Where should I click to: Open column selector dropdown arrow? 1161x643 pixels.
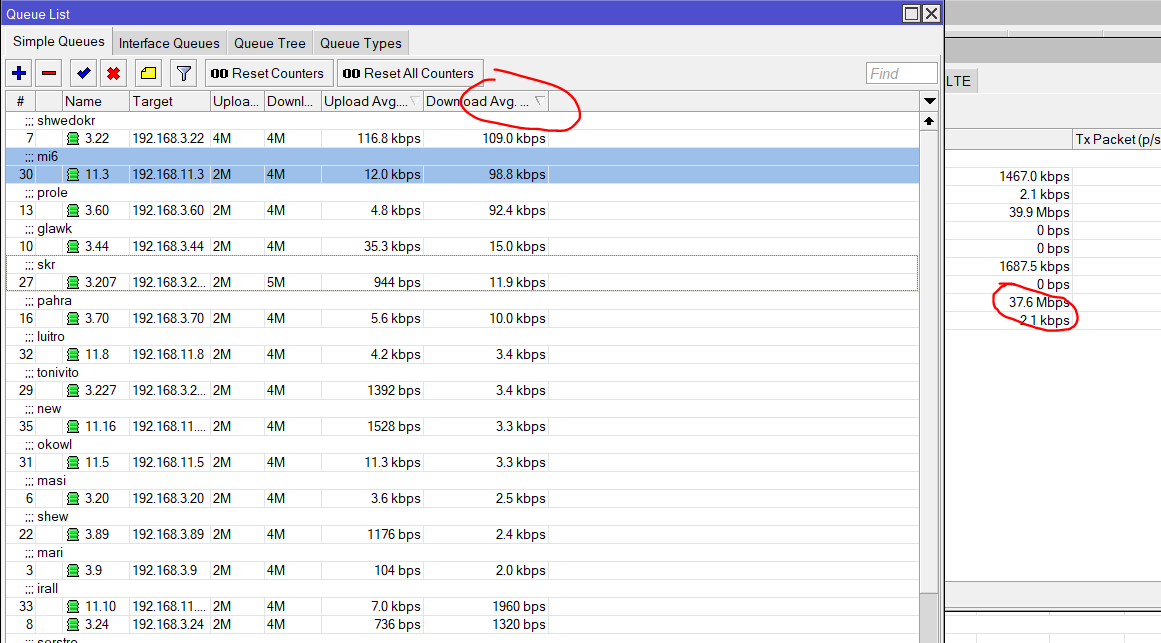pyautogui.click(x=930, y=101)
